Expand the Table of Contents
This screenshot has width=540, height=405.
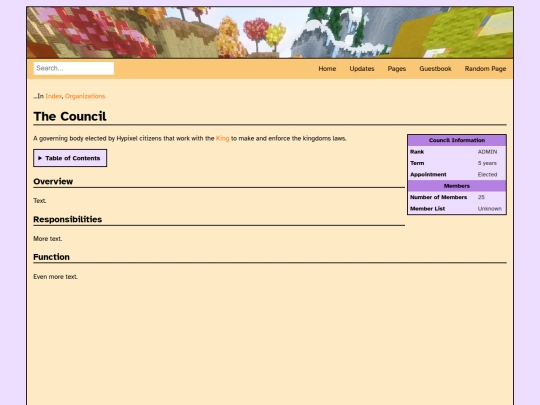[x=70, y=158]
